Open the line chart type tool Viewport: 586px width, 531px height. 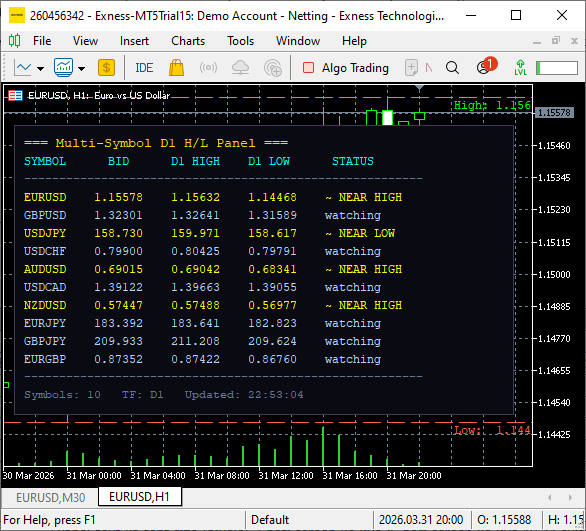(x=23, y=68)
